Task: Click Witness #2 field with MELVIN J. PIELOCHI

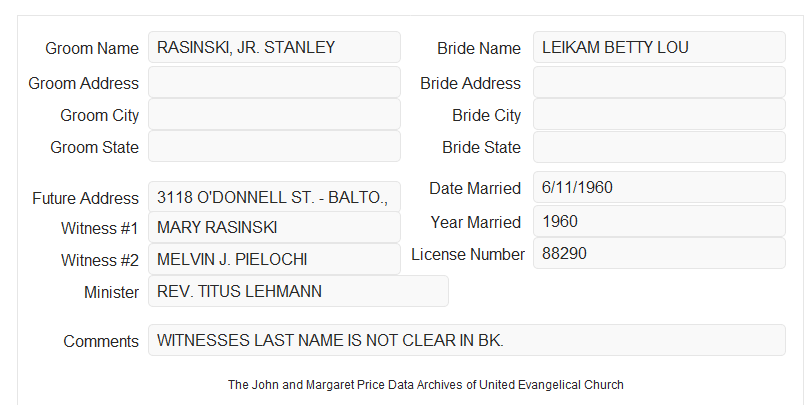Action: 274,259
